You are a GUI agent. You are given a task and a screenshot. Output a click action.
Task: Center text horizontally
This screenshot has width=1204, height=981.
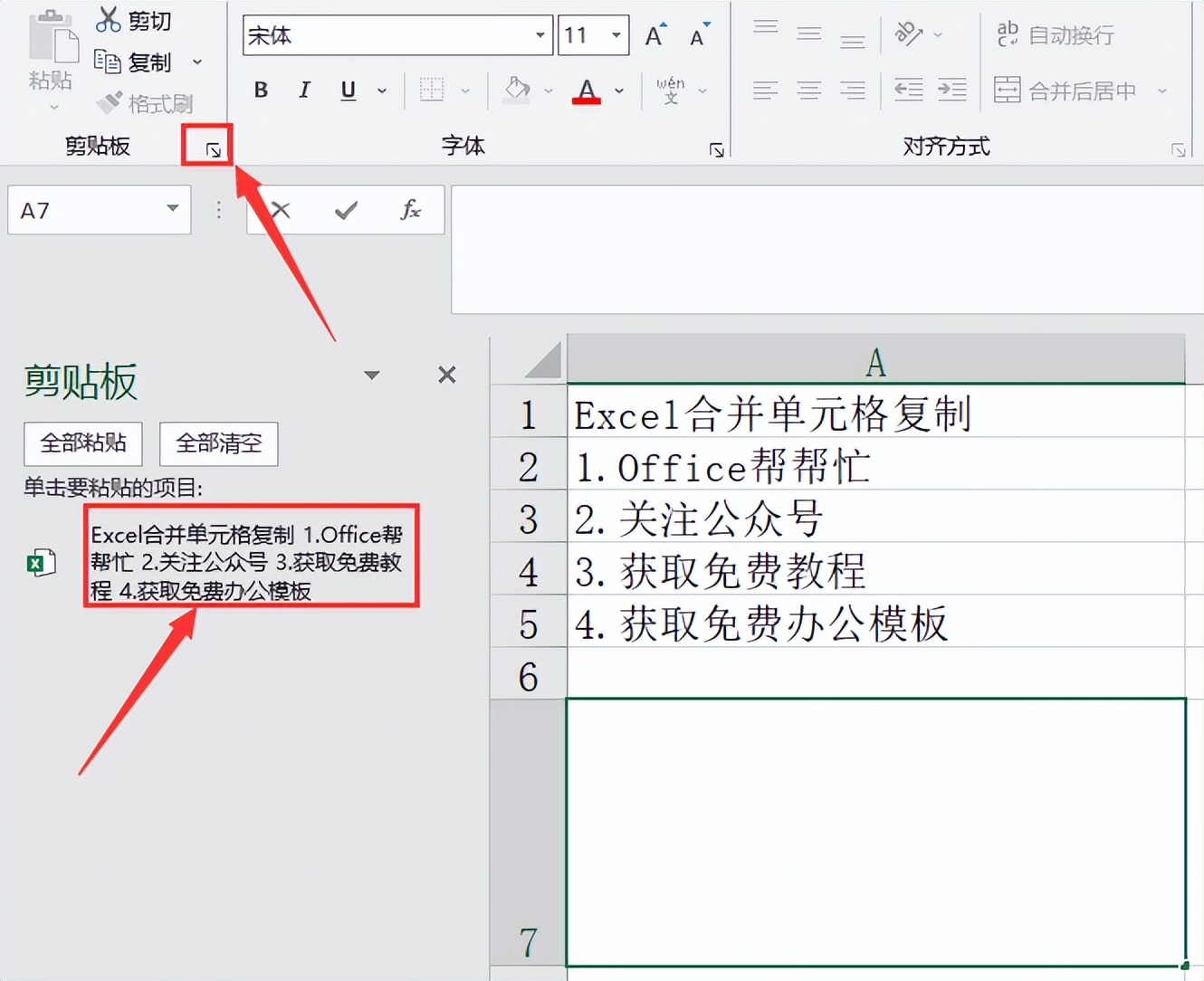point(809,90)
